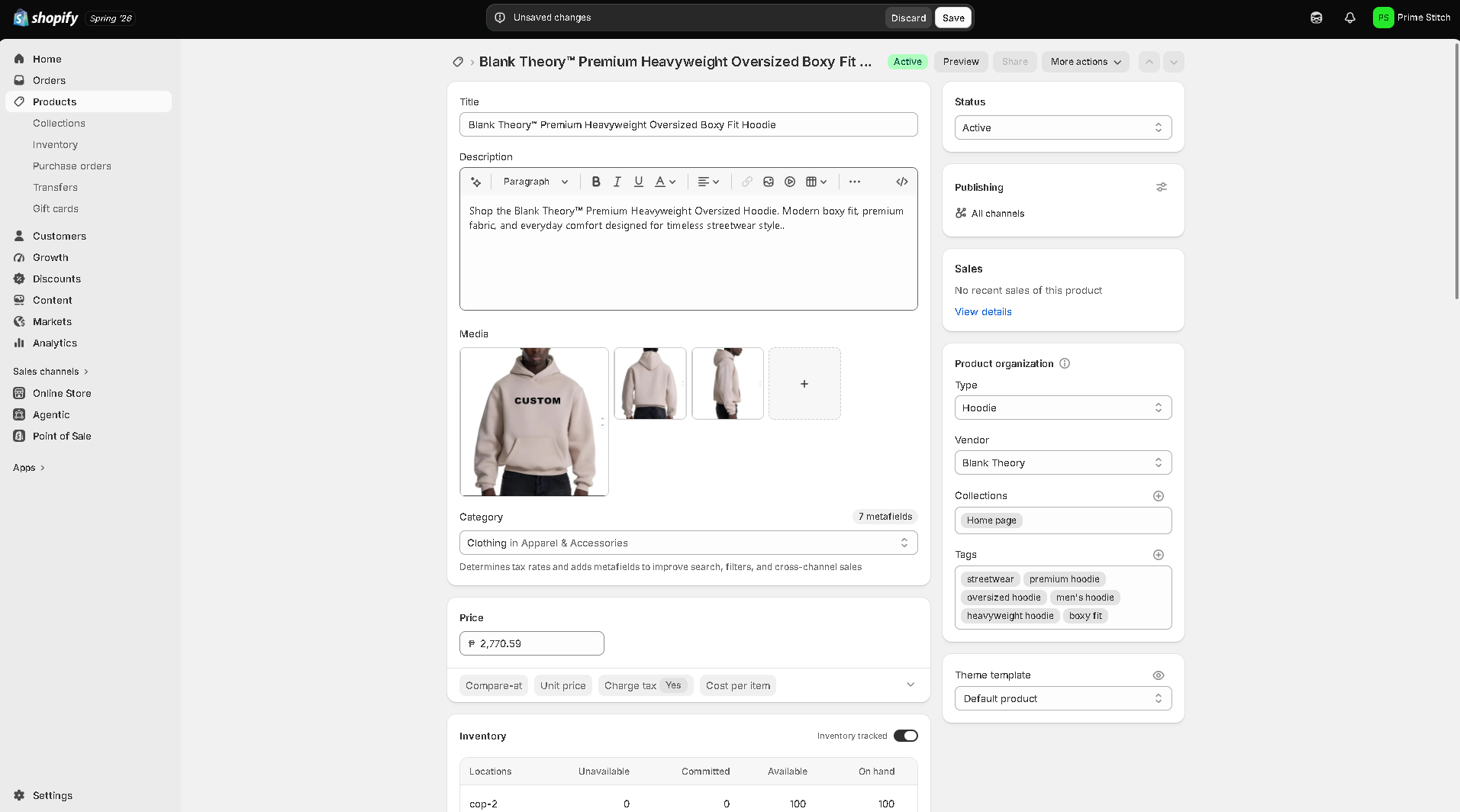Go to next product arrow
1460x812 pixels.
point(1174,62)
